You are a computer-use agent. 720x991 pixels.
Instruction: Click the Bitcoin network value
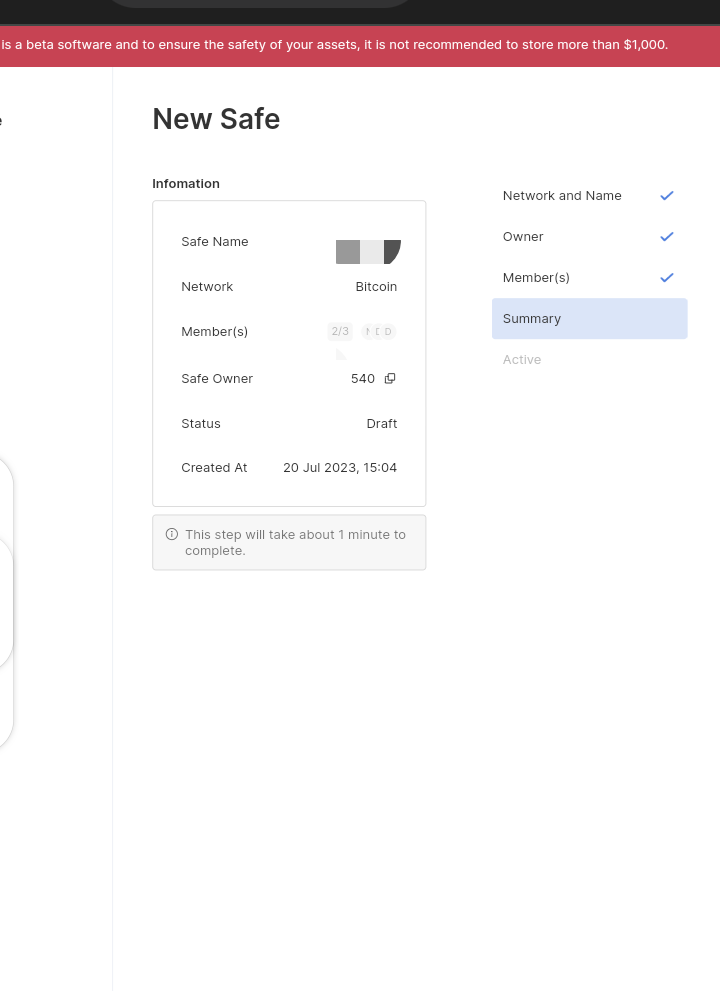tap(376, 287)
